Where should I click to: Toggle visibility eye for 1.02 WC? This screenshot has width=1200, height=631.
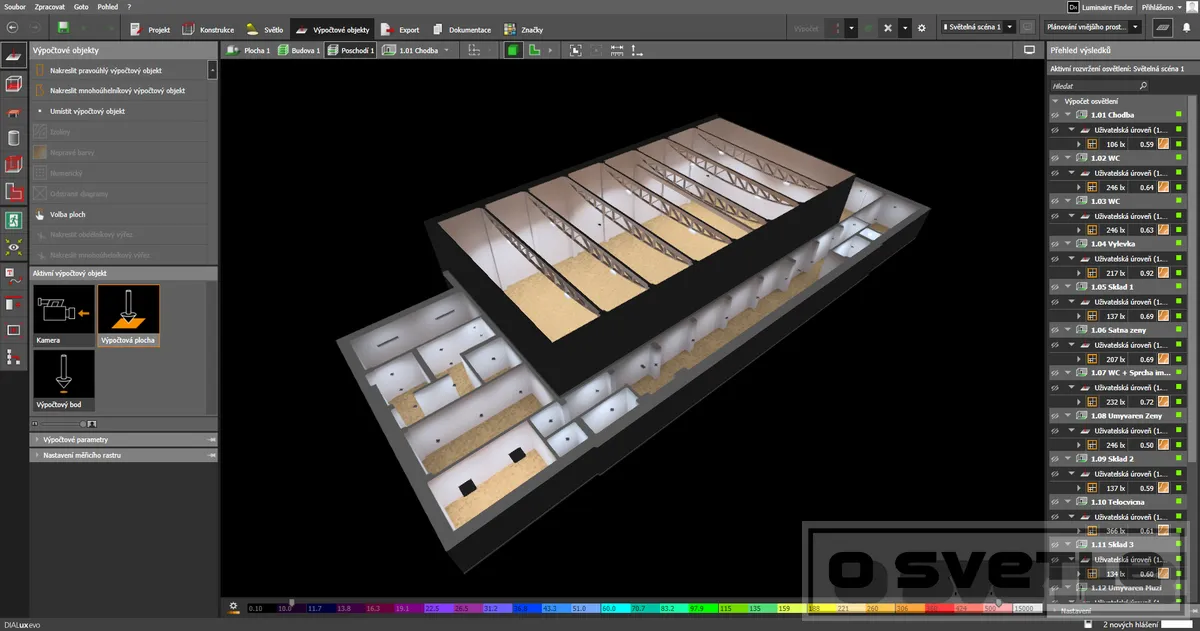point(1055,158)
